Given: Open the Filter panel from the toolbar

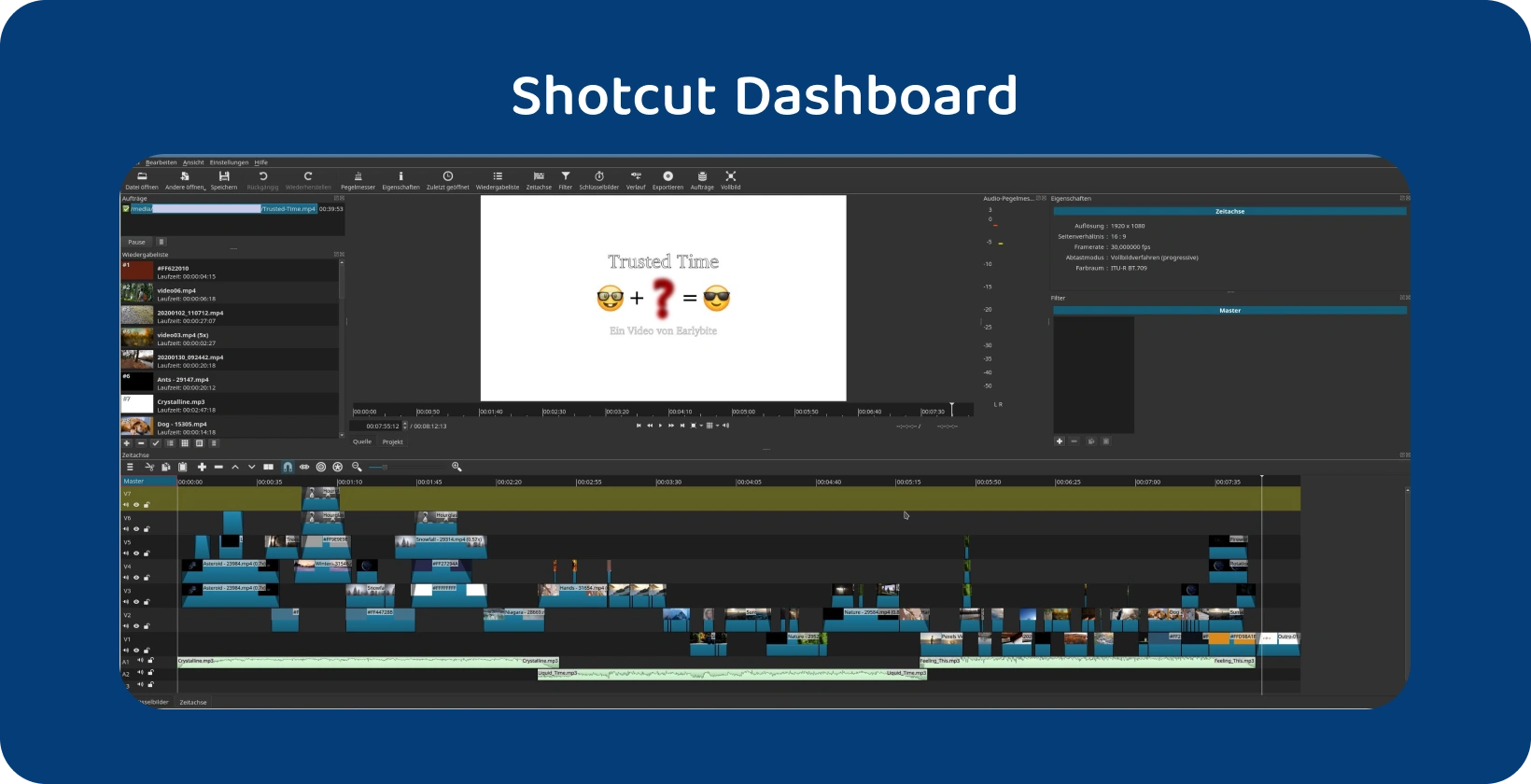Looking at the screenshot, I should [x=566, y=180].
